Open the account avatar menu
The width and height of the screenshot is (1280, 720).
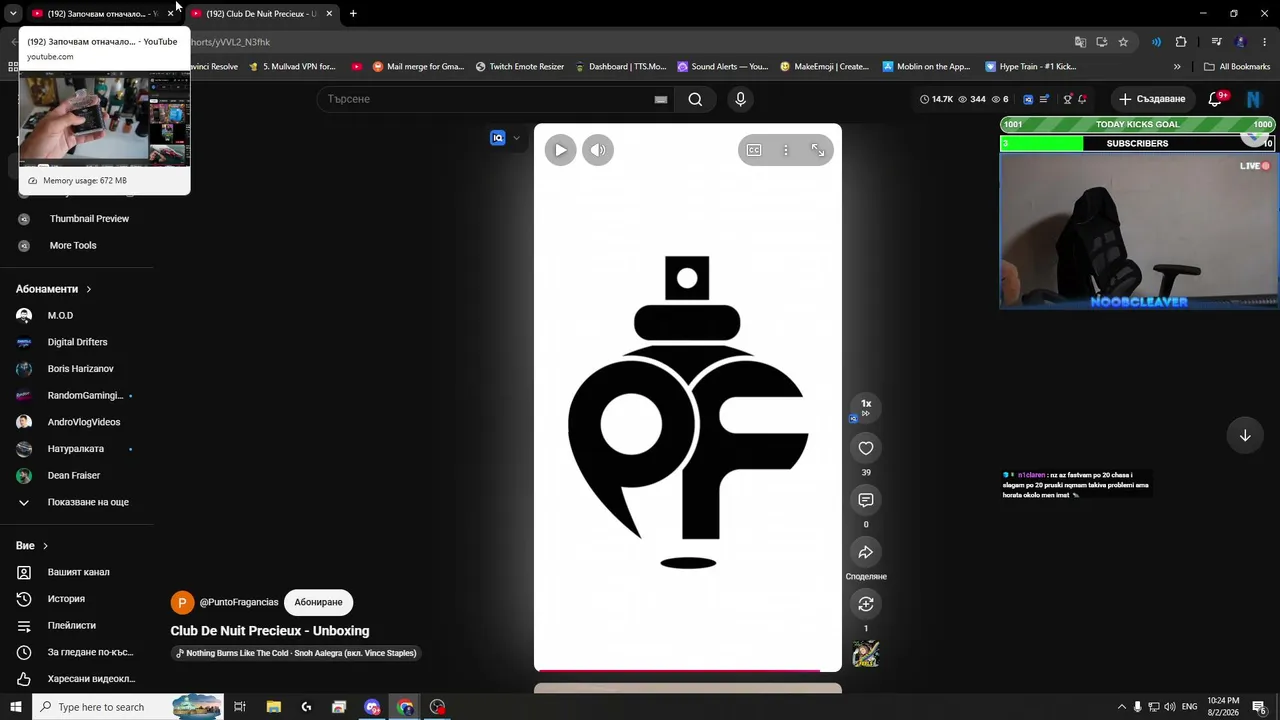click(1253, 99)
